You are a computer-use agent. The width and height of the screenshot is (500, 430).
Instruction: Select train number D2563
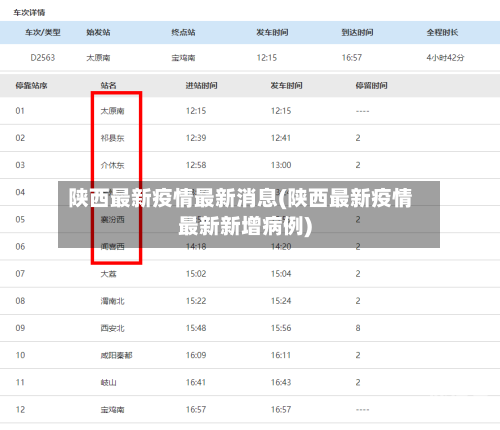tap(43, 58)
